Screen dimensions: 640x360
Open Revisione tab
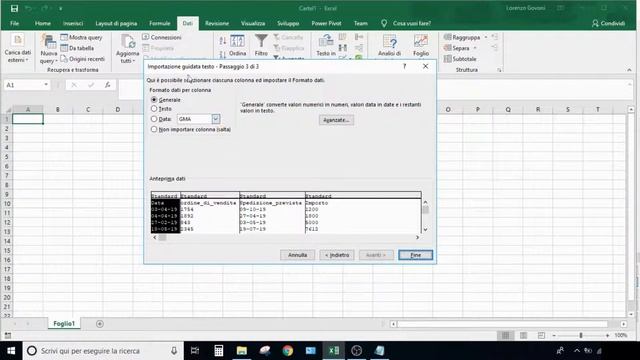(217, 23)
